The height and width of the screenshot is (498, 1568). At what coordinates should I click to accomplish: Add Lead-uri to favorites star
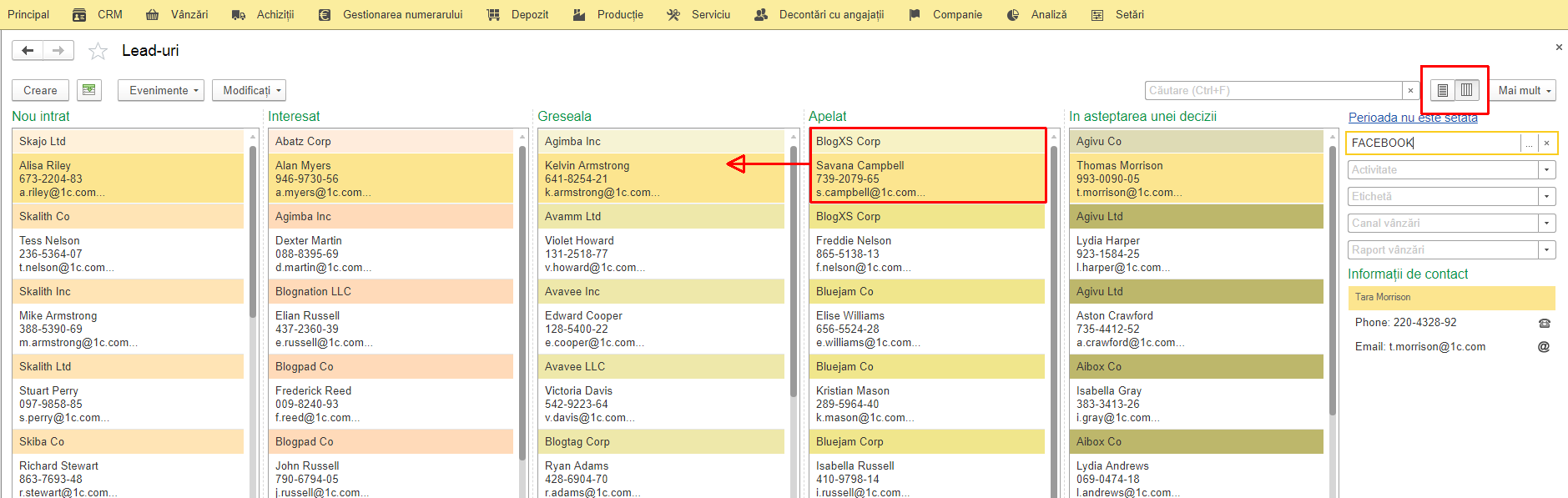point(98,51)
